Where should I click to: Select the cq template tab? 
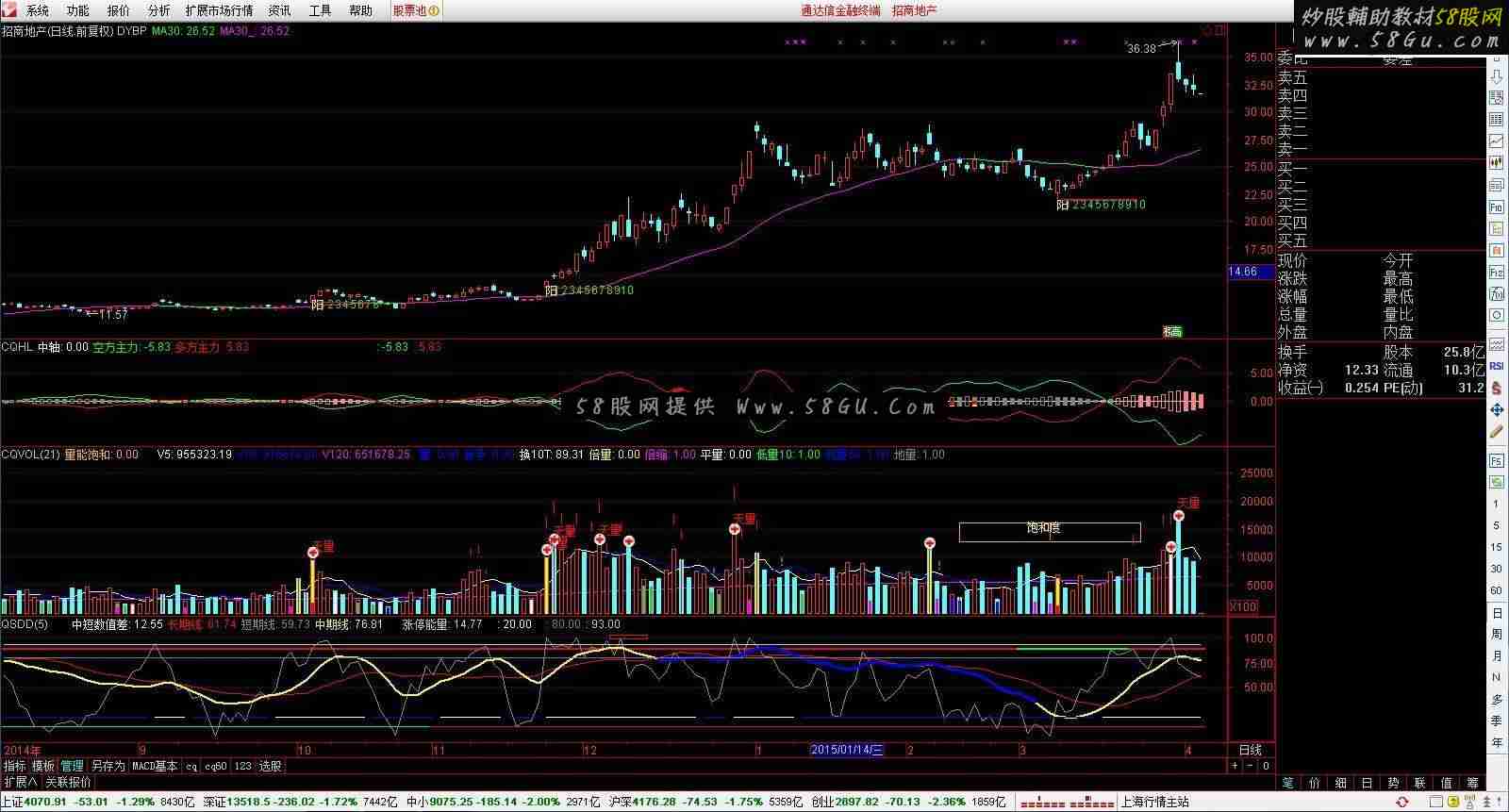[x=191, y=766]
